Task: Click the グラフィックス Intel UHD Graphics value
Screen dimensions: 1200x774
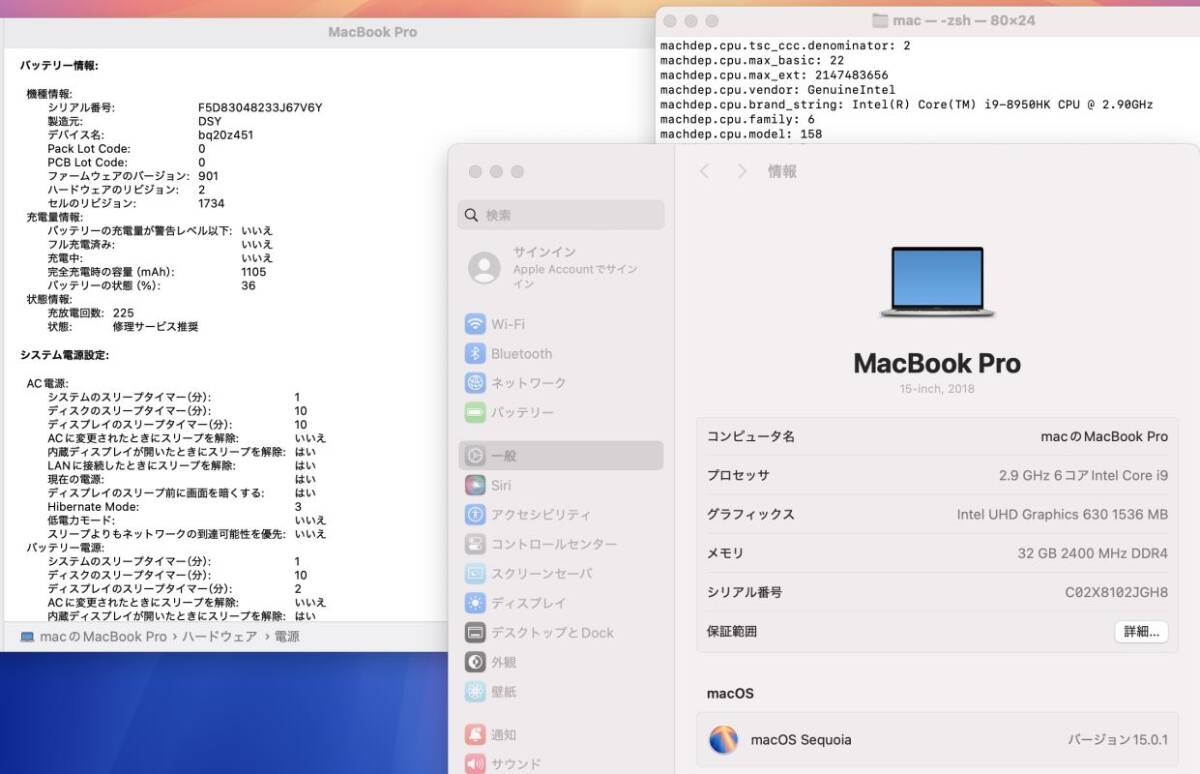Action: [x=1062, y=514]
